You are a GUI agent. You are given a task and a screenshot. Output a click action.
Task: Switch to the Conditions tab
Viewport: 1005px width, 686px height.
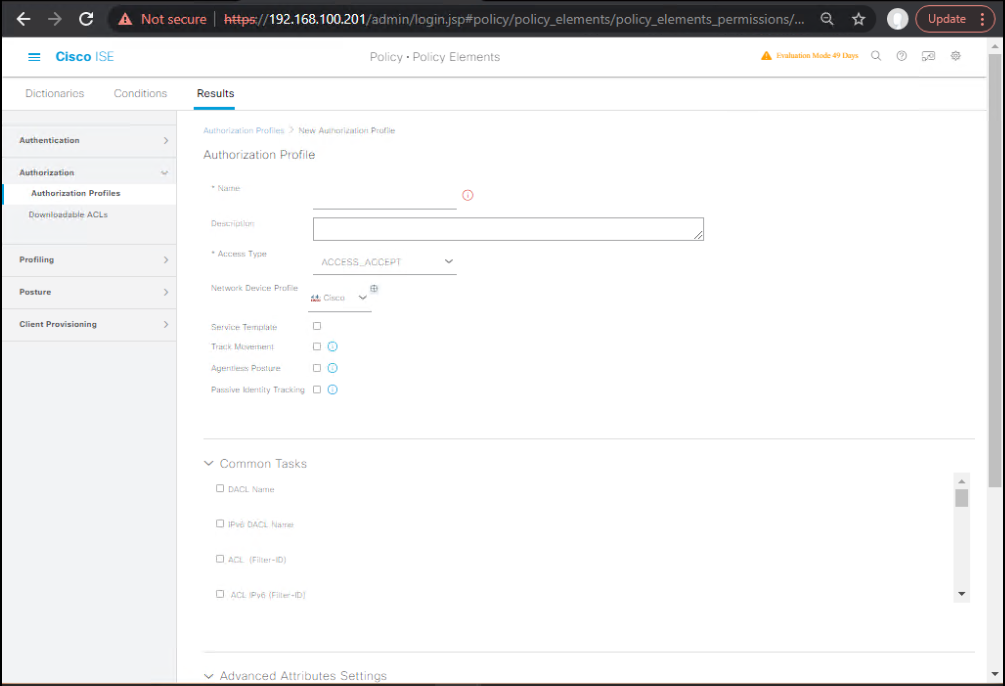coord(140,93)
